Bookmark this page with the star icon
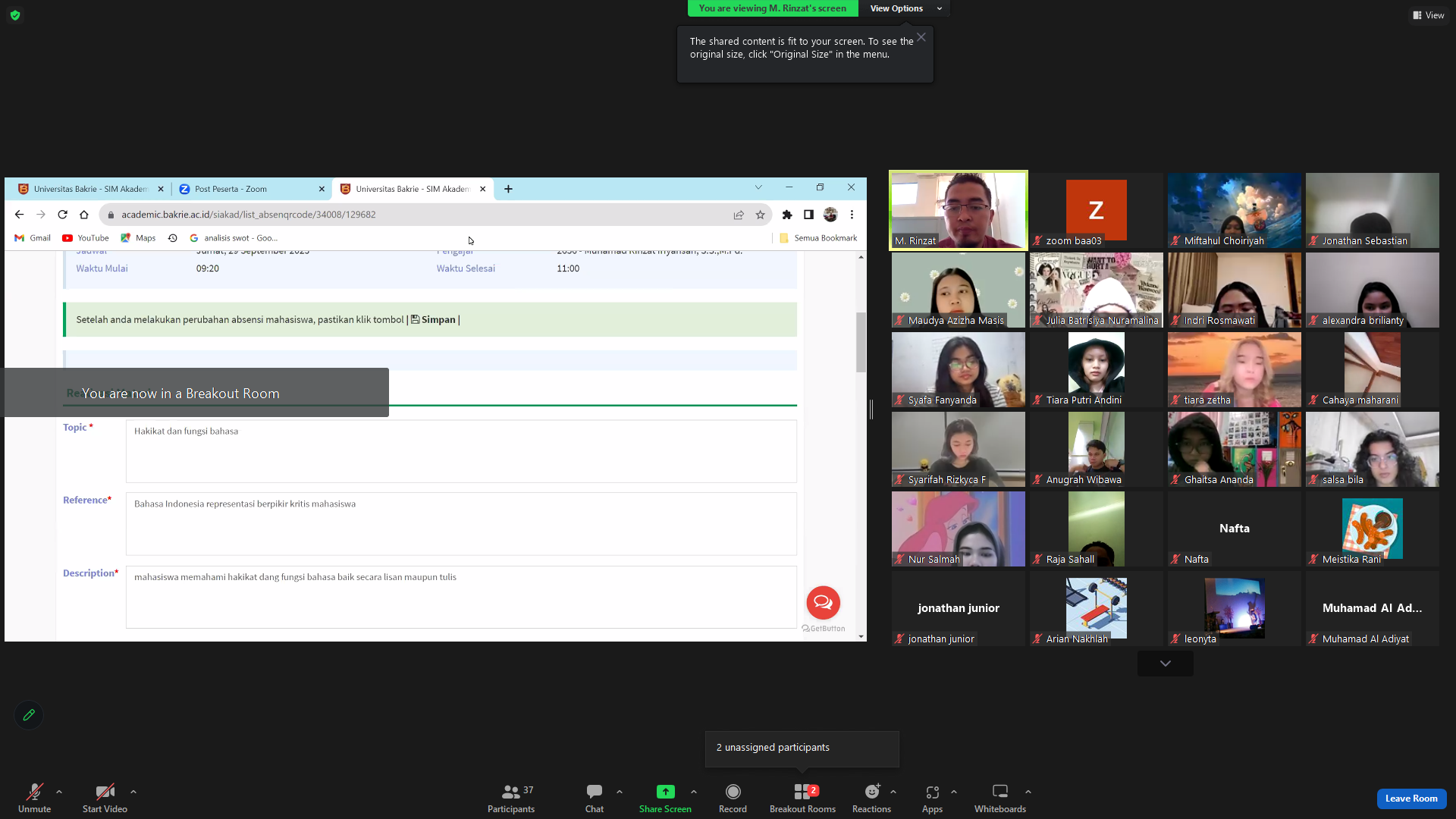 761,215
